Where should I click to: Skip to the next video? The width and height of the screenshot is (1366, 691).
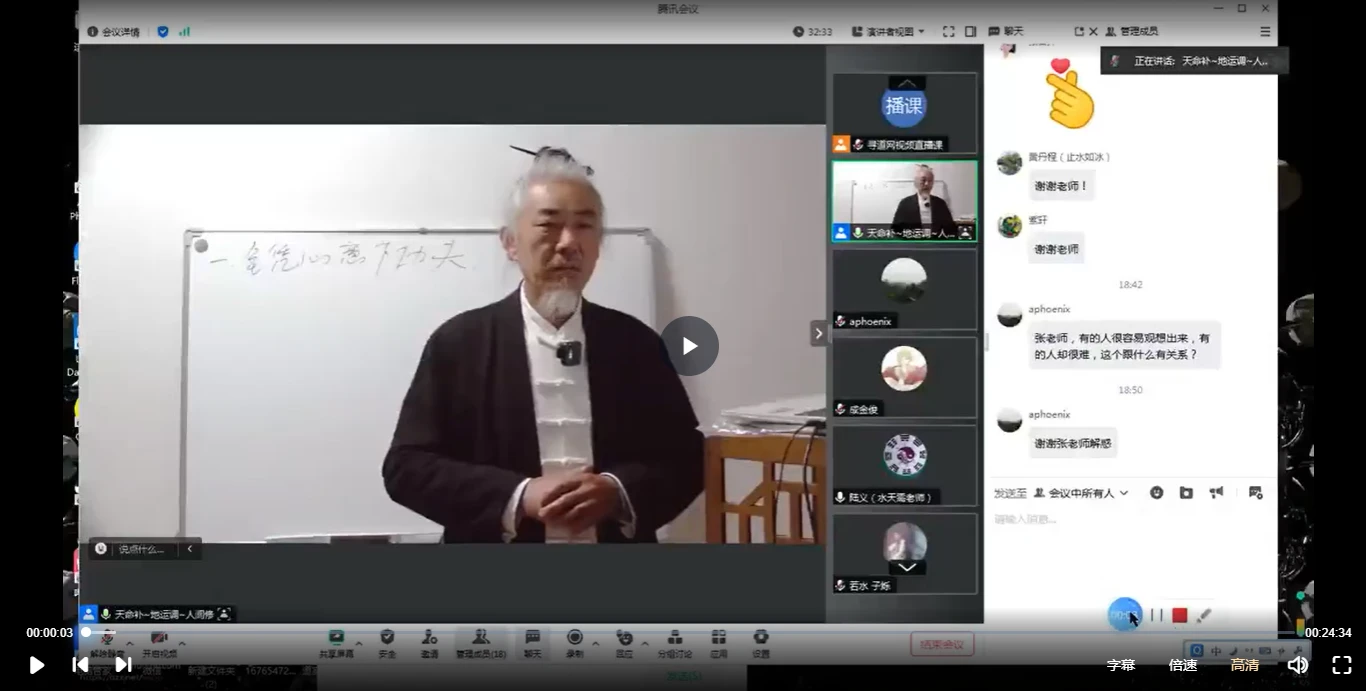point(124,665)
